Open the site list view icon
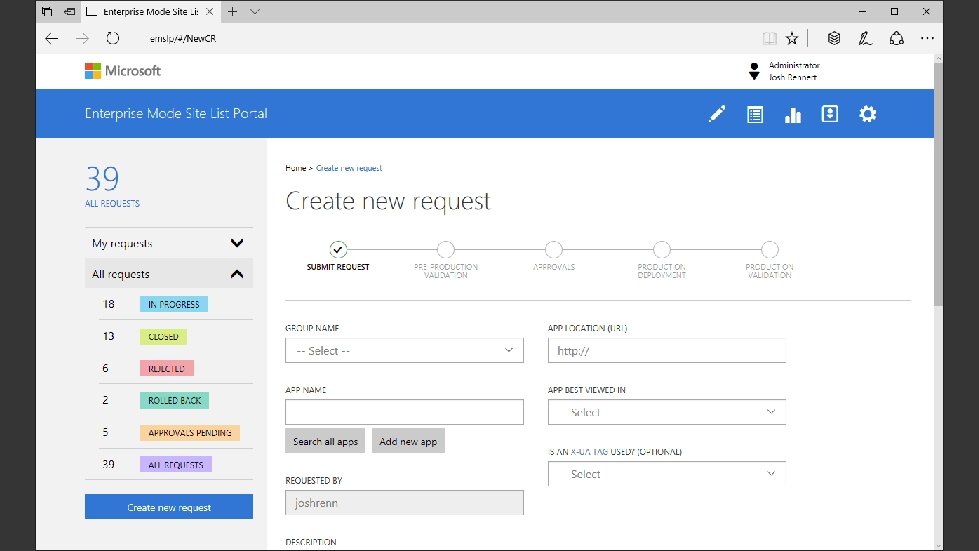Viewport: 979px width, 551px height. (755, 114)
